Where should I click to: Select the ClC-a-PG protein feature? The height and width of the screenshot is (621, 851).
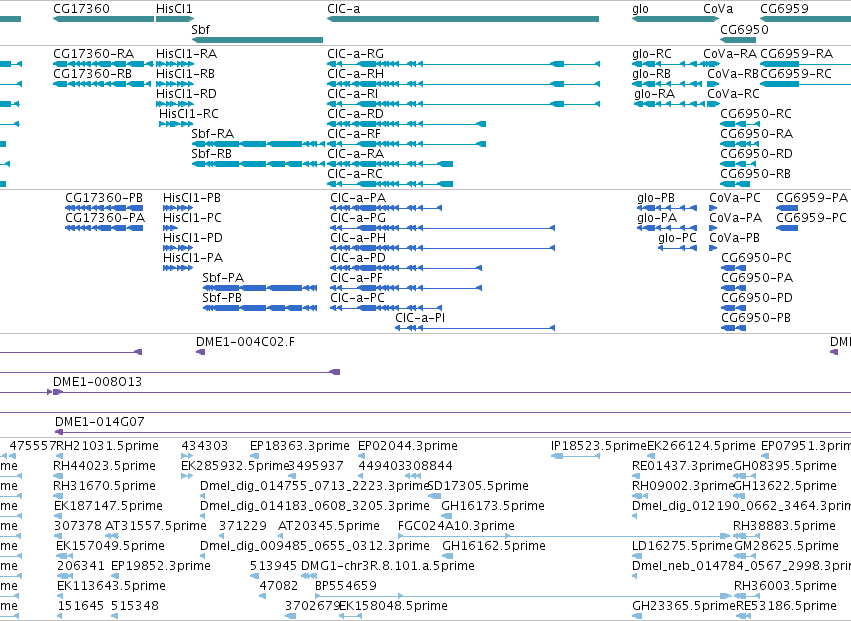pyautogui.click(x=442, y=228)
